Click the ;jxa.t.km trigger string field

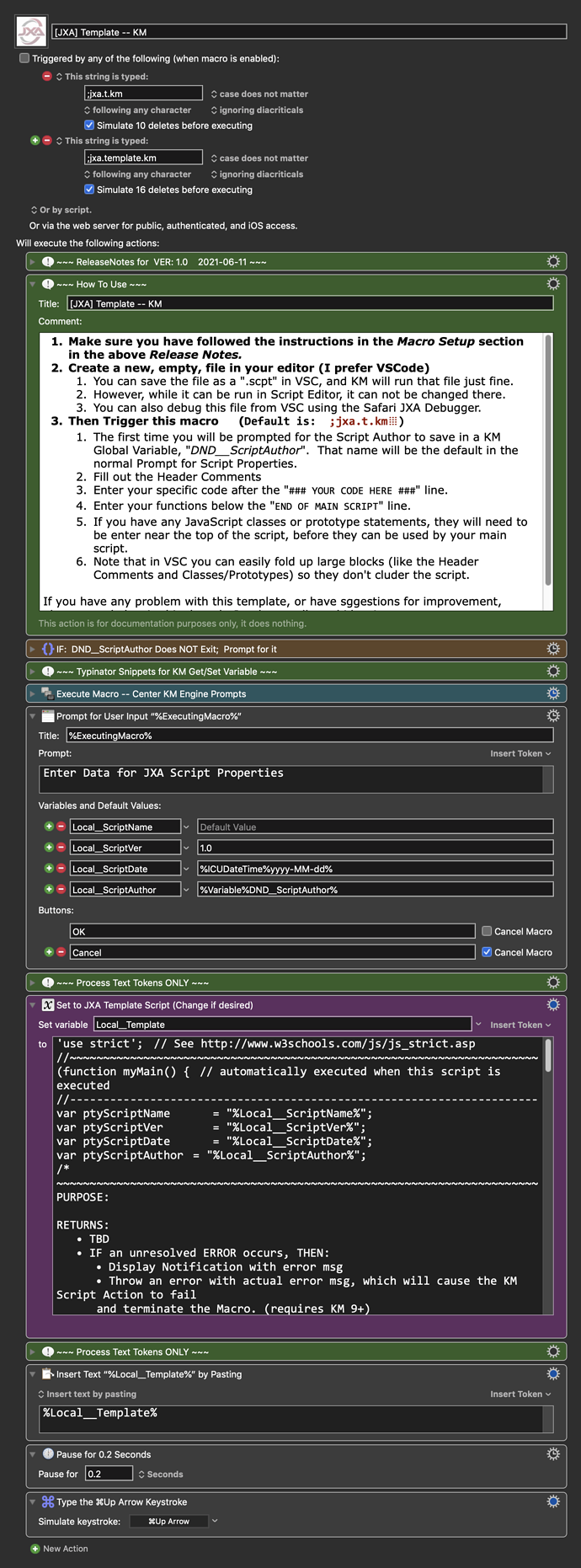point(143,94)
